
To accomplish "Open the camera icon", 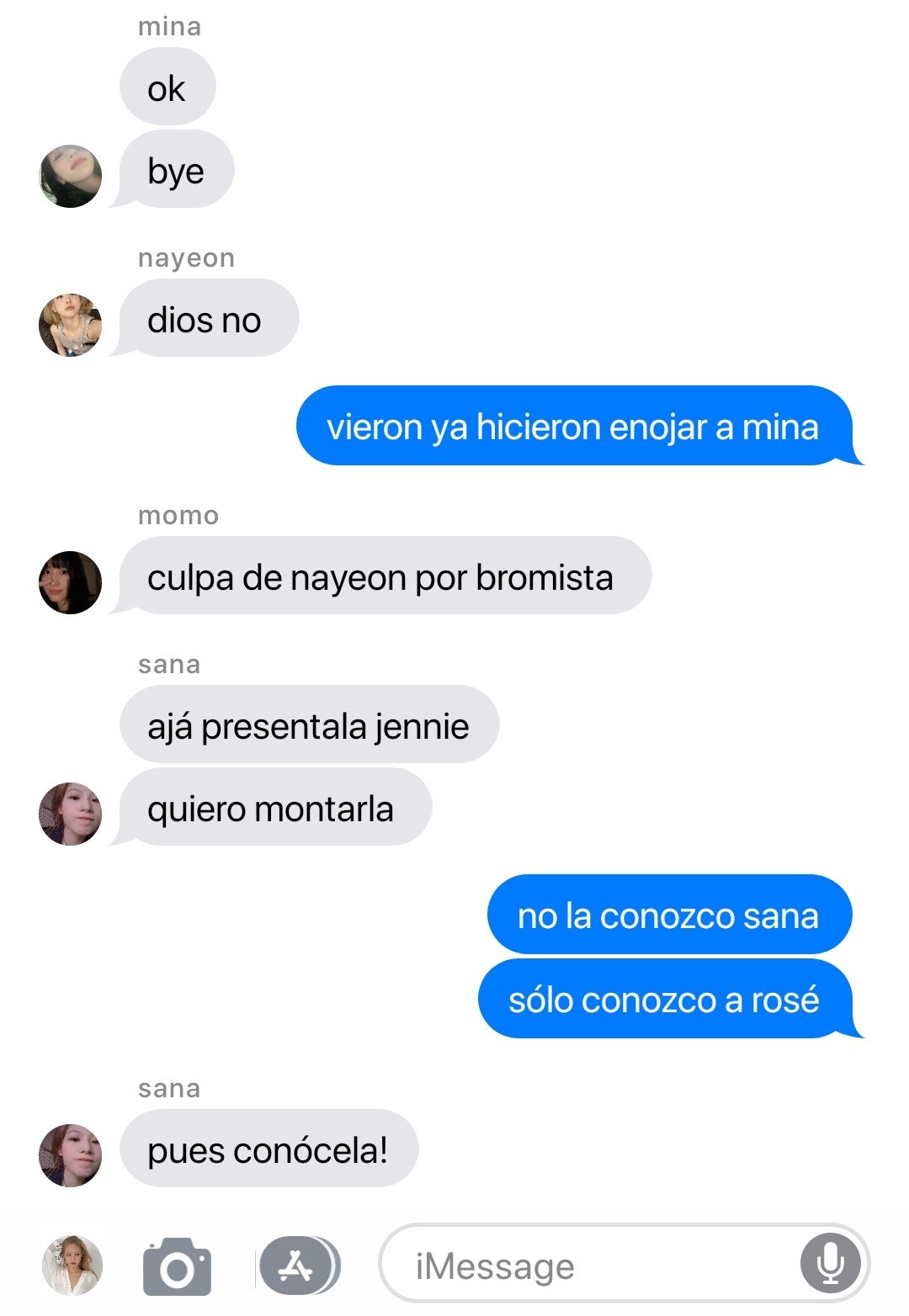I will pos(177,1266).
